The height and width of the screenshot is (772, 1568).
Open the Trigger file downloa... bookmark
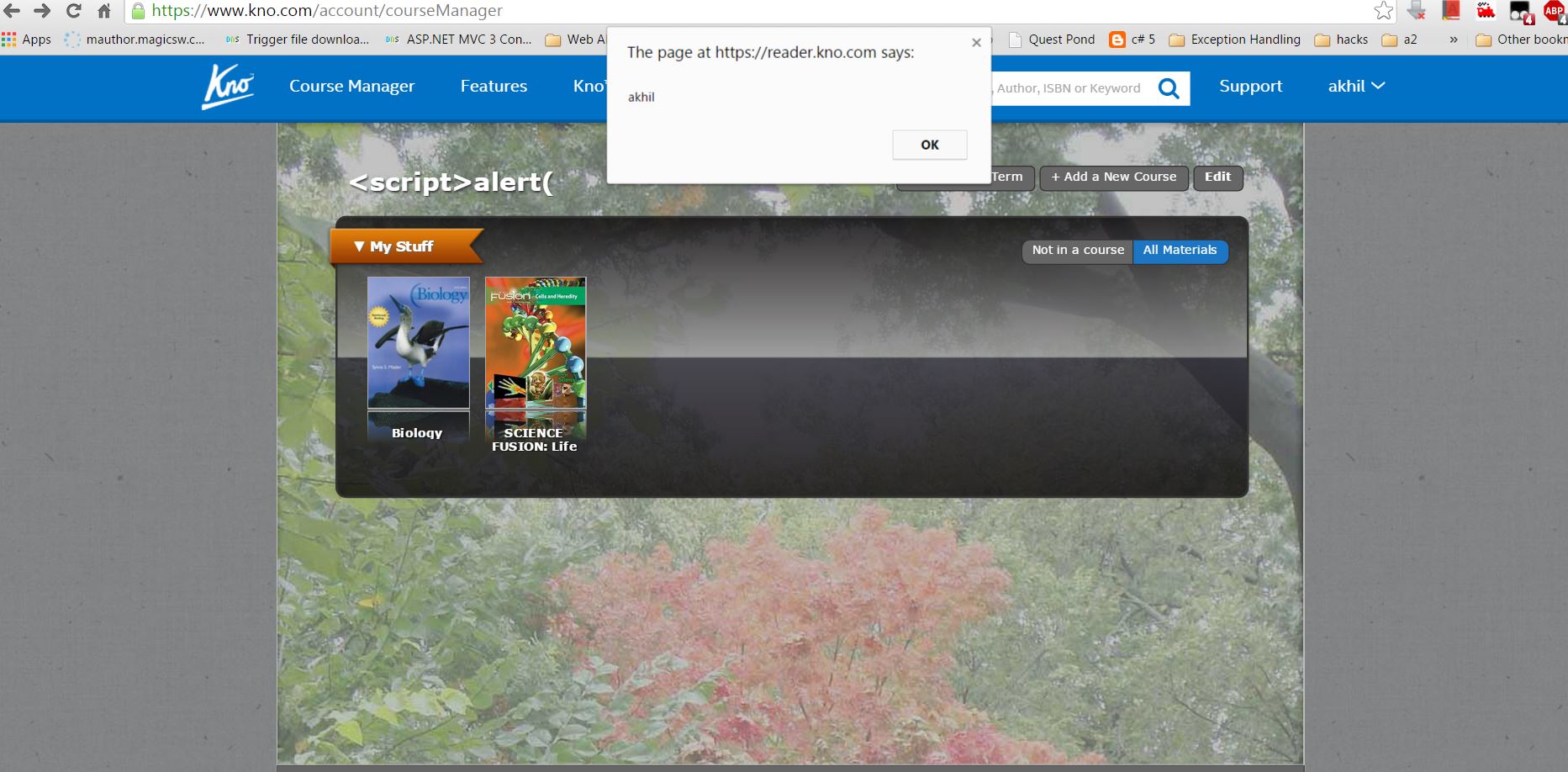(x=298, y=40)
